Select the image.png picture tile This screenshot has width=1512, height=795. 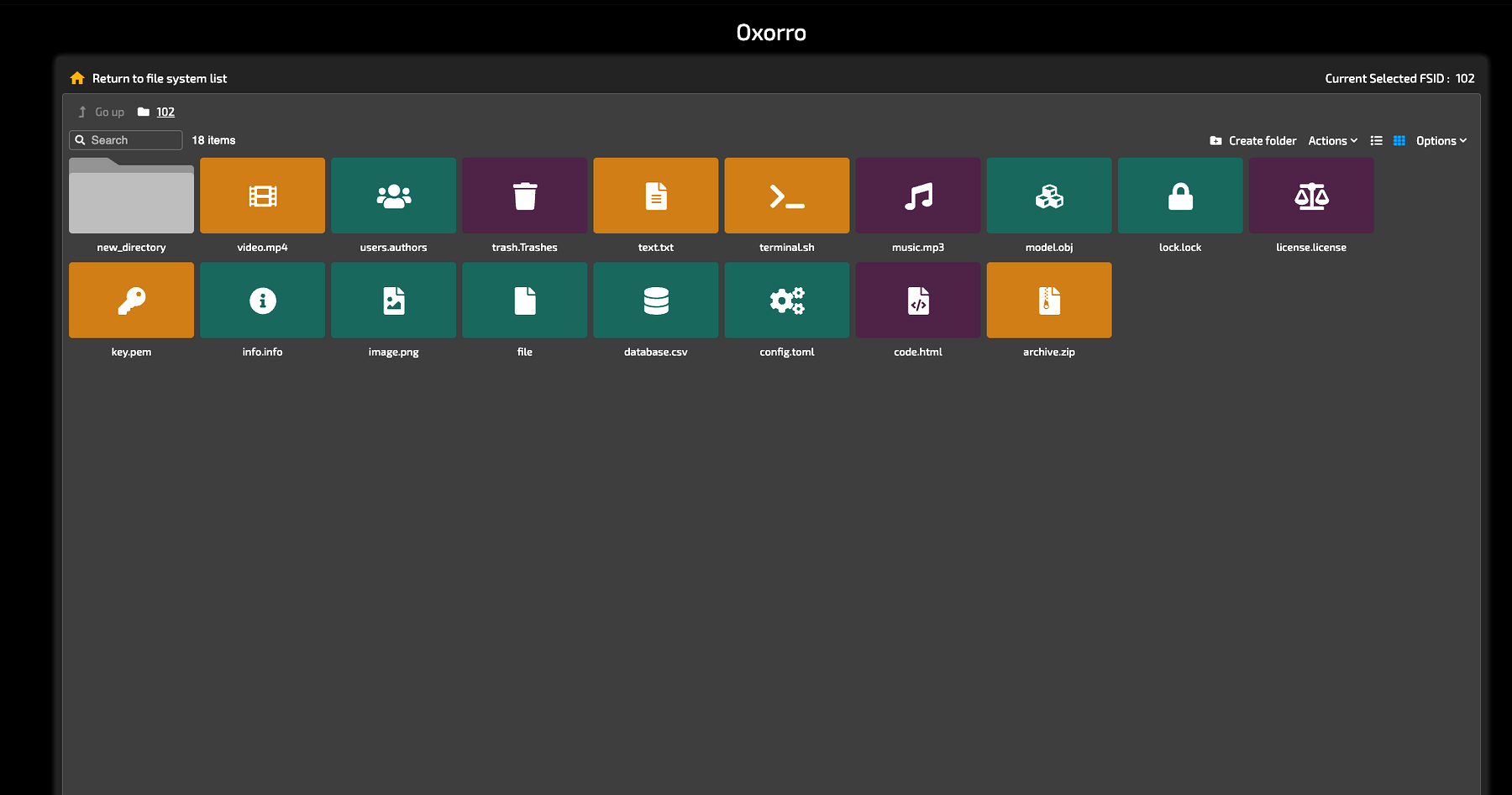(x=393, y=301)
